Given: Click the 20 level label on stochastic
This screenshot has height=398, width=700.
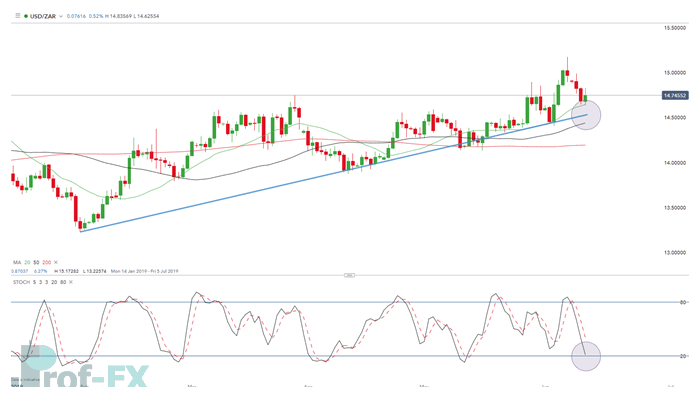Looking at the screenshot, I should 683,356.
